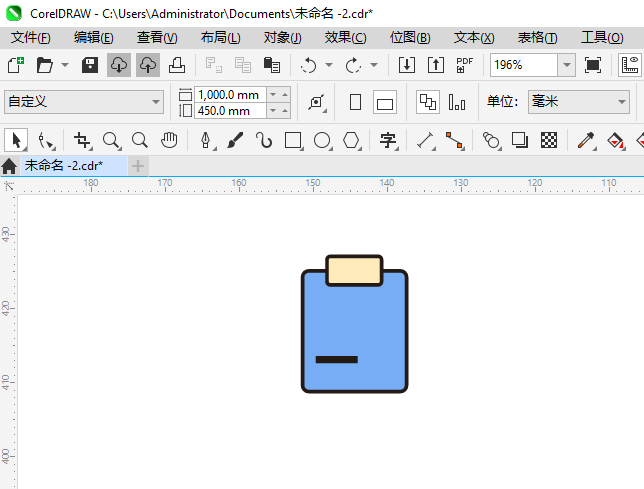
Task: Toggle the current-page layout icon
Action: pyautogui.click(x=457, y=102)
